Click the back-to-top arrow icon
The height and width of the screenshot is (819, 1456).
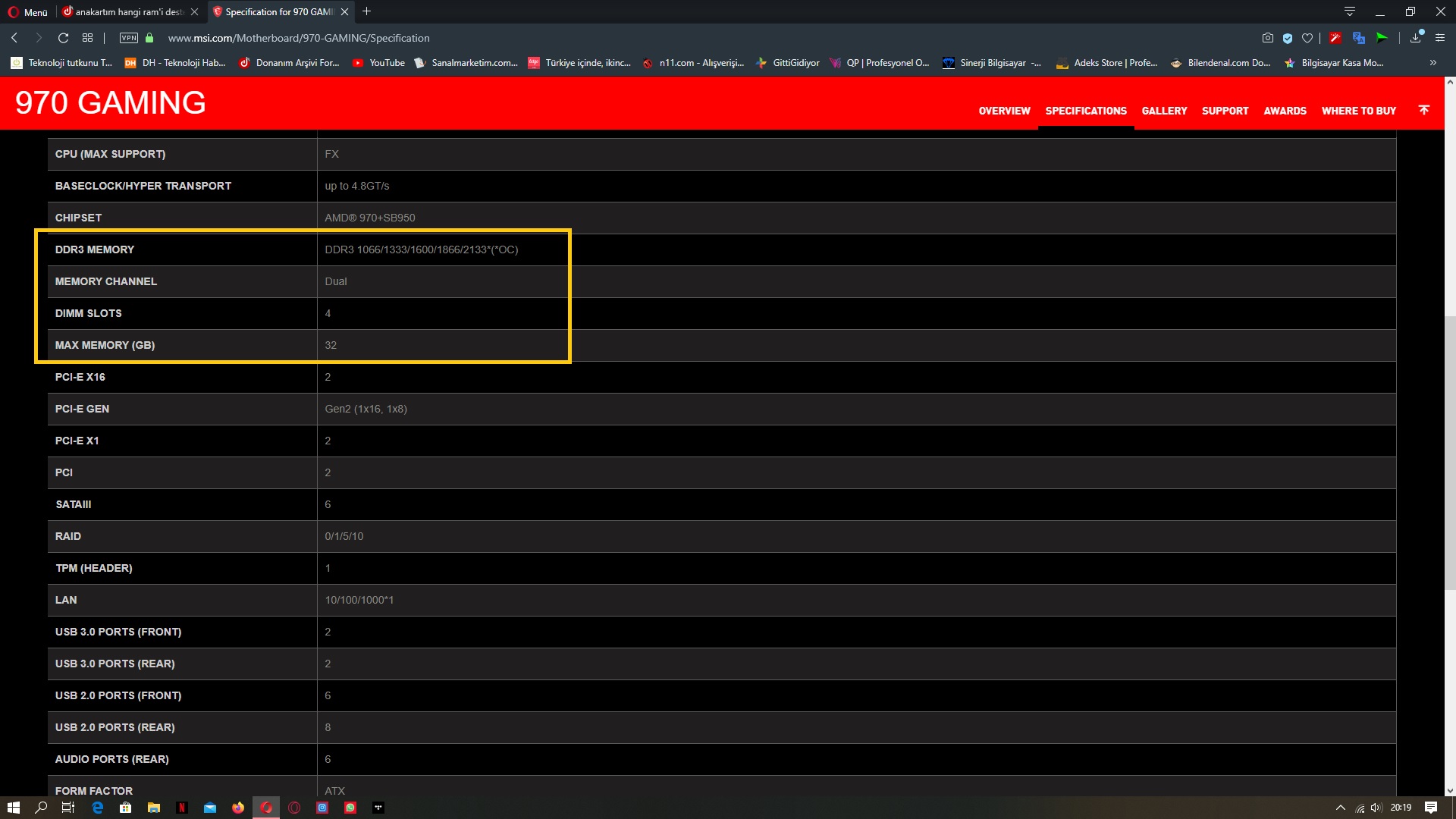coord(1424,110)
